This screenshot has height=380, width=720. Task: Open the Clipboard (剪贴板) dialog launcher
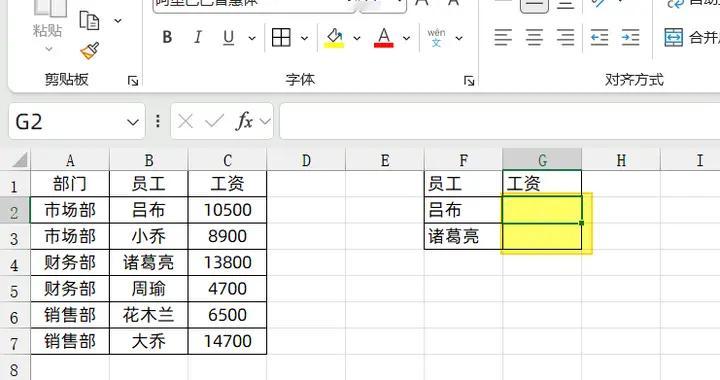[133, 81]
